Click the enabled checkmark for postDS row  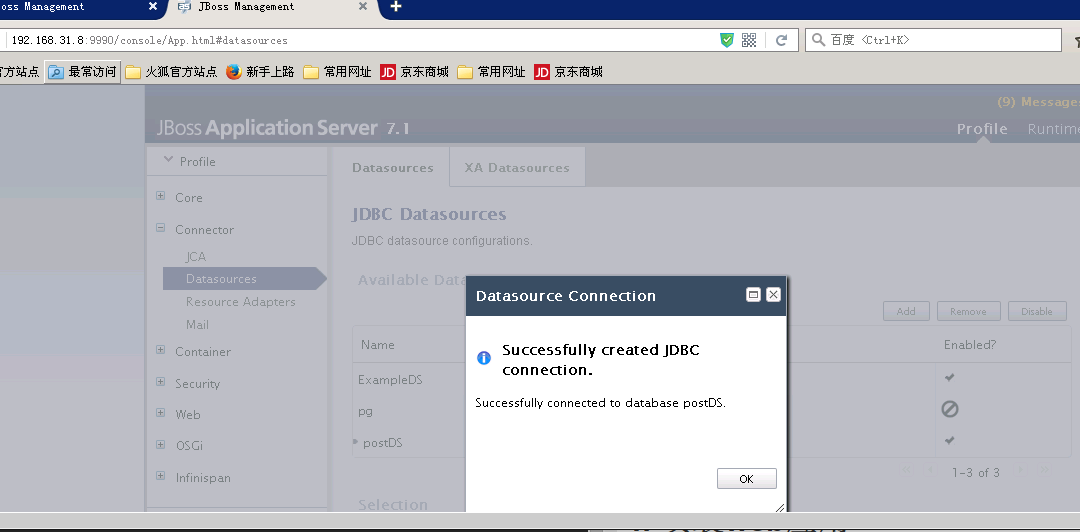point(949,441)
